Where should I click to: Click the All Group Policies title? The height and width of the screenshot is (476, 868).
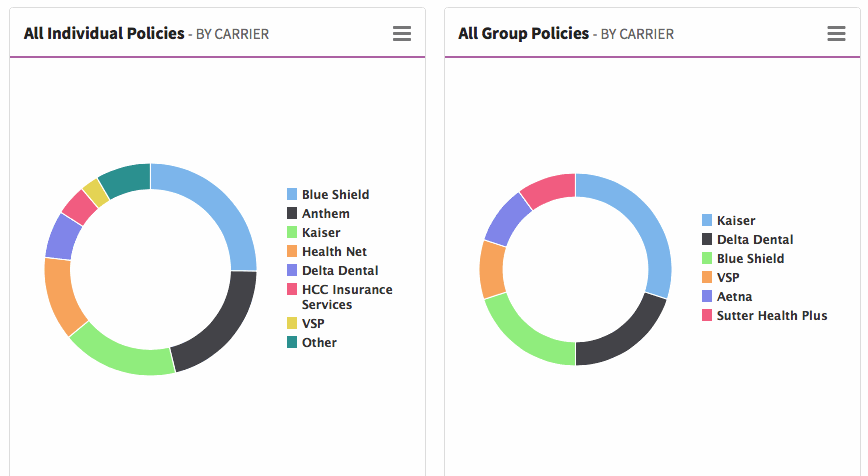coord(523,34)
